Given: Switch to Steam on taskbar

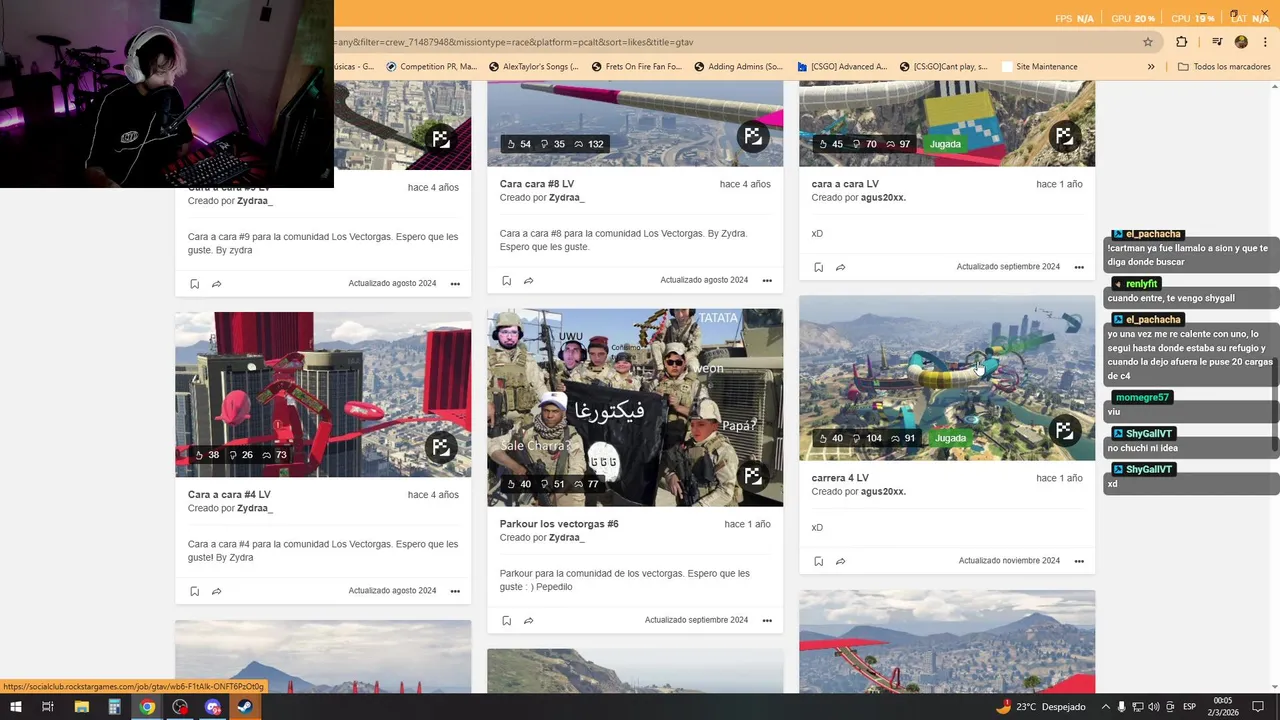Looking at the screenshot, I should tap(244, 707).
